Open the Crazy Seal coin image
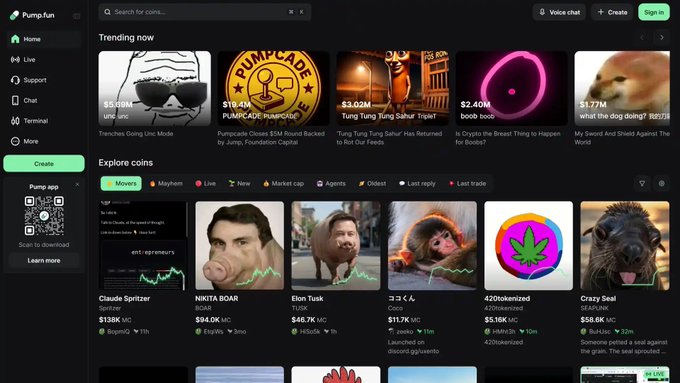680x383 pixels. [625, 246]
